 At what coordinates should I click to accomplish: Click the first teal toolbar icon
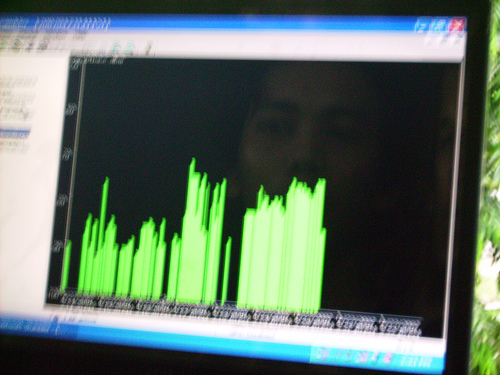click(x=115, y=47)
